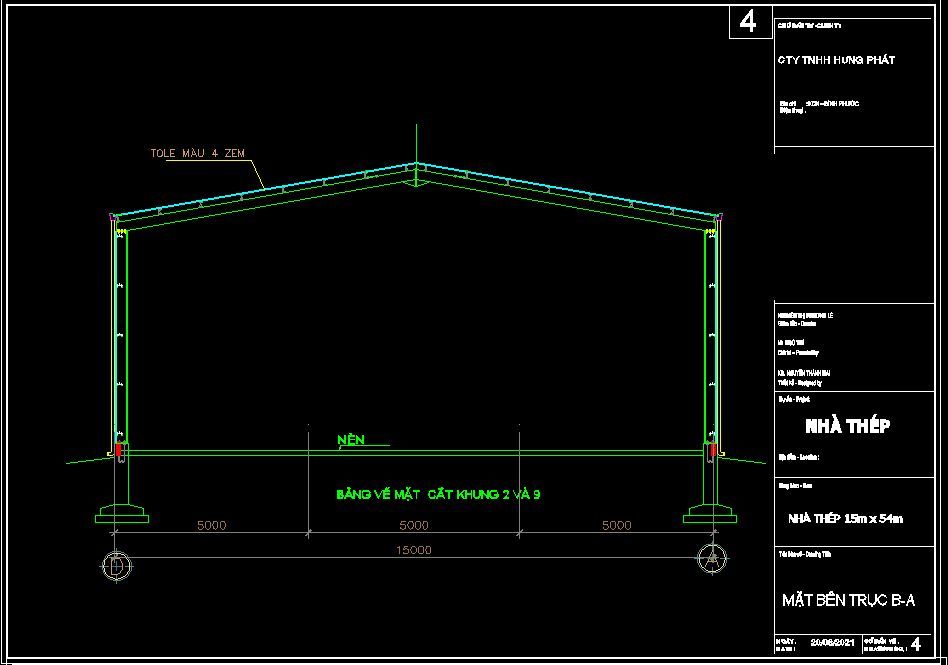Pick the red base plate at right column
Image resolution: width=948 pixels, height=665 pixels.
(x=713, y=452)
